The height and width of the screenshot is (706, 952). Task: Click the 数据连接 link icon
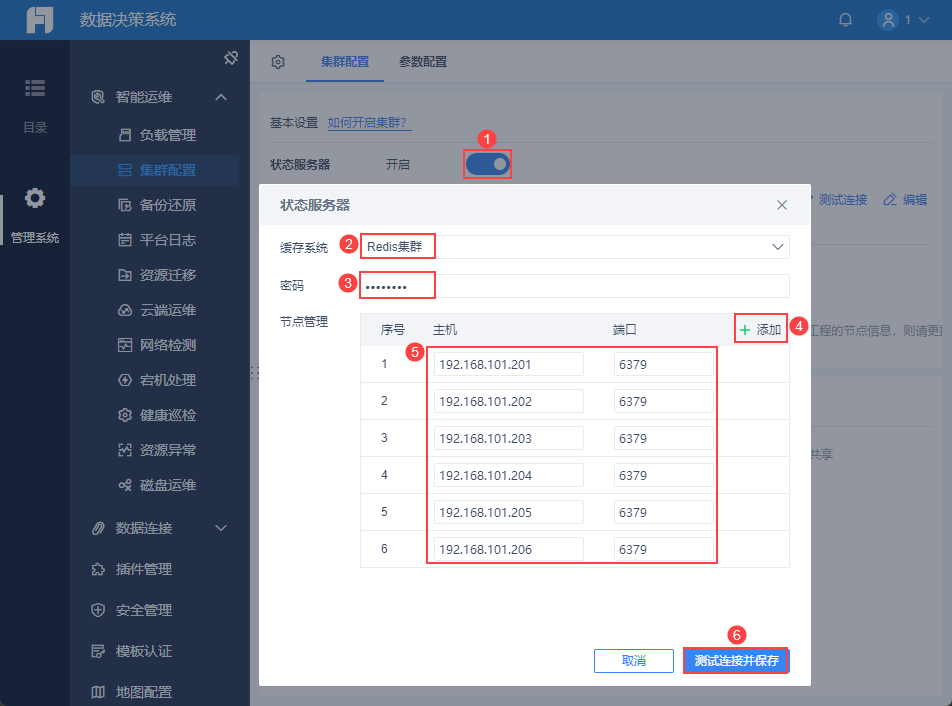[x=98, y=528]
